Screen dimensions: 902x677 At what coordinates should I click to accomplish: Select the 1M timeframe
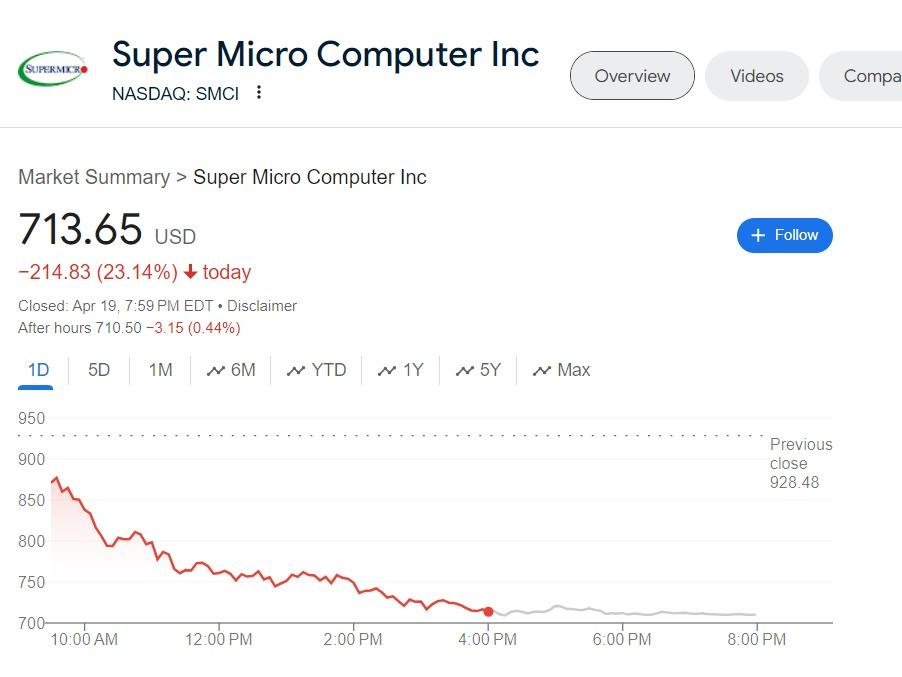(159, 369)
